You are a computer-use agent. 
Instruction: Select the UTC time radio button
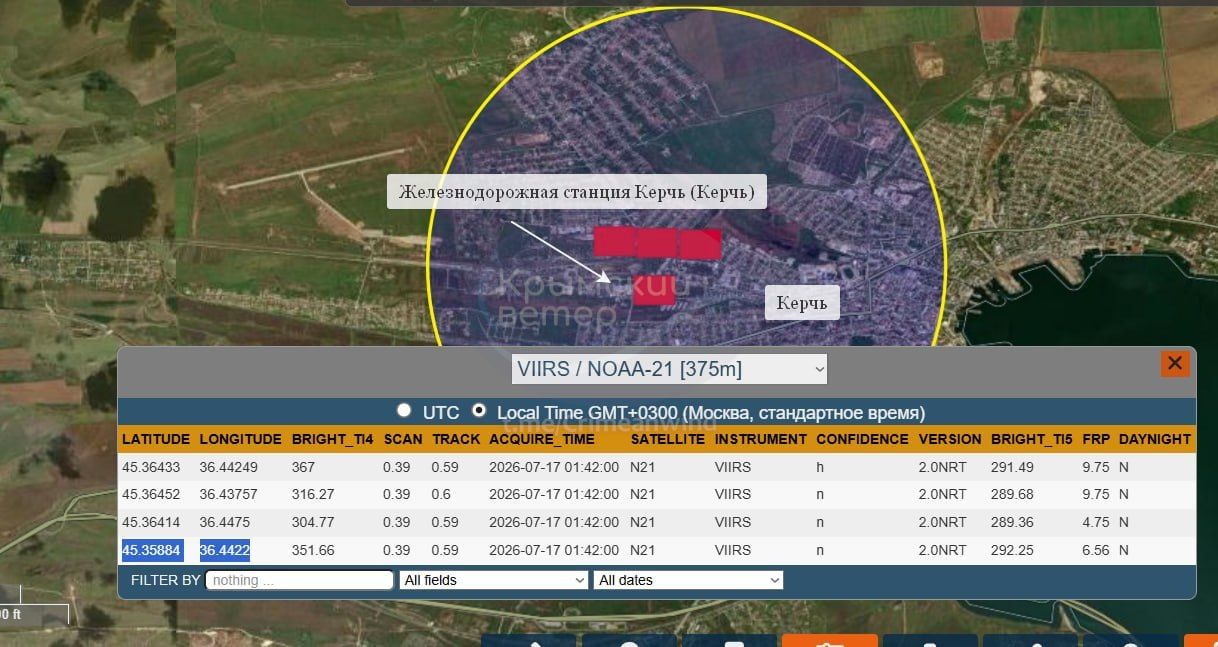click(x=404, y=411)
